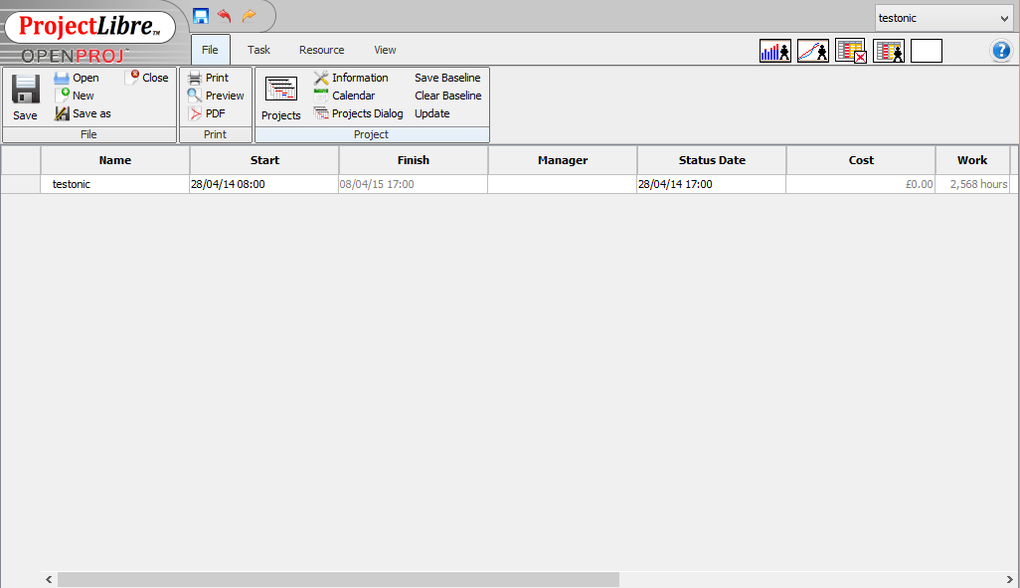Click the orange redo arrow icon
This screenshot has width=1020, height=588.
[248, 16]
